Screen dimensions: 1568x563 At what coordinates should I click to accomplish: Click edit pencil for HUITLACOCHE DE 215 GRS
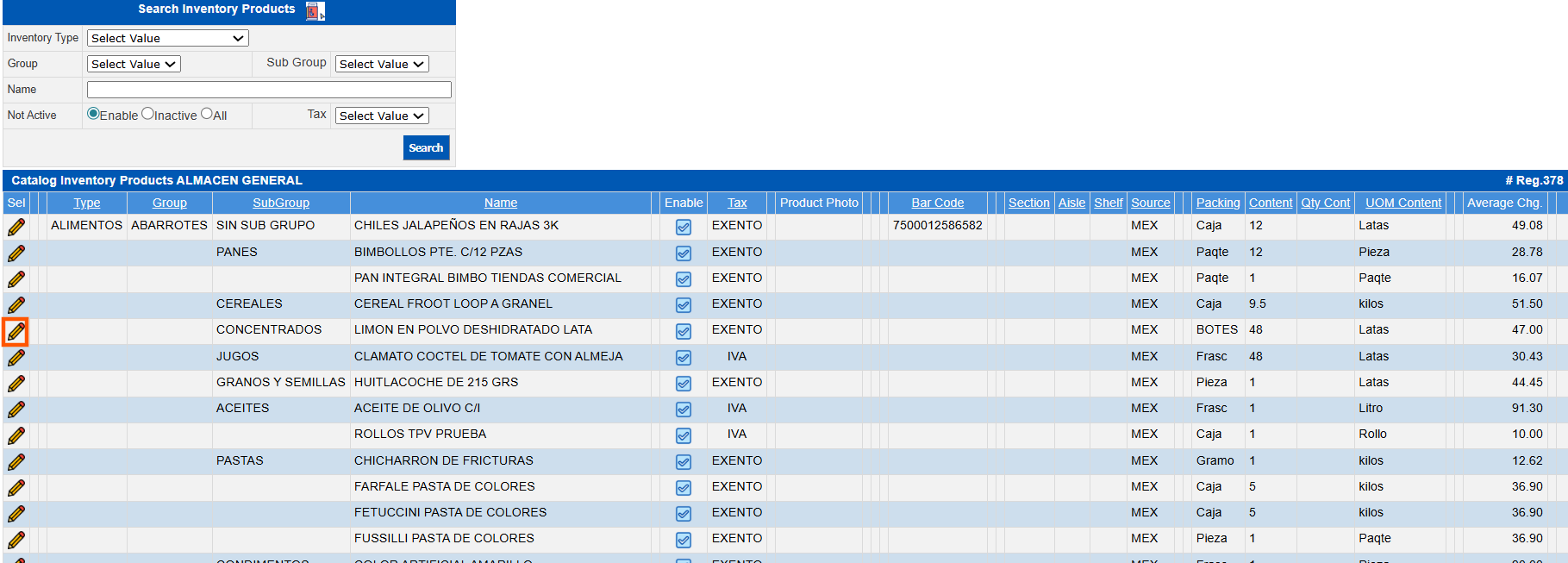[x=16, y=384]
